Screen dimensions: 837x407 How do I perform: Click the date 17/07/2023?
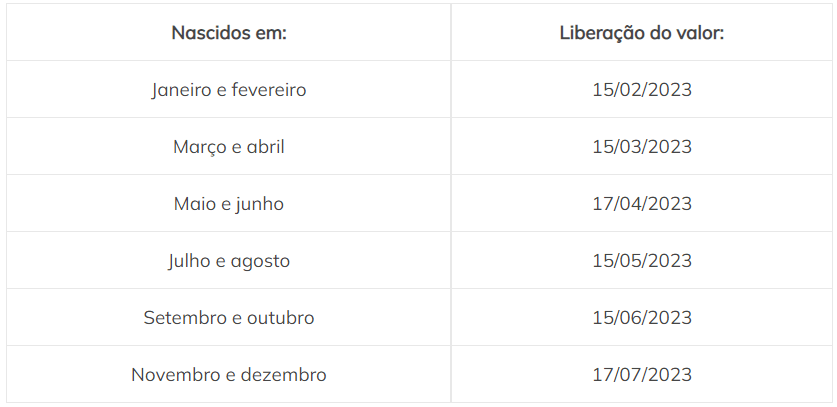coord(642,375)
